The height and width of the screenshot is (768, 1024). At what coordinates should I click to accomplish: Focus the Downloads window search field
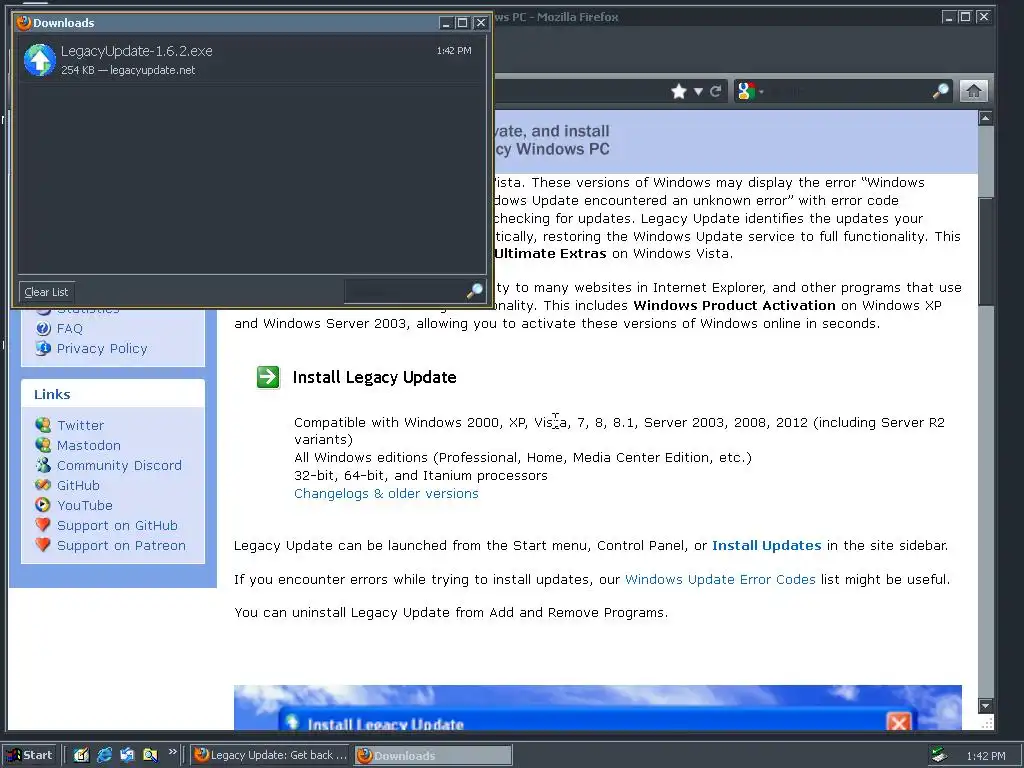[x=405, y=291]
